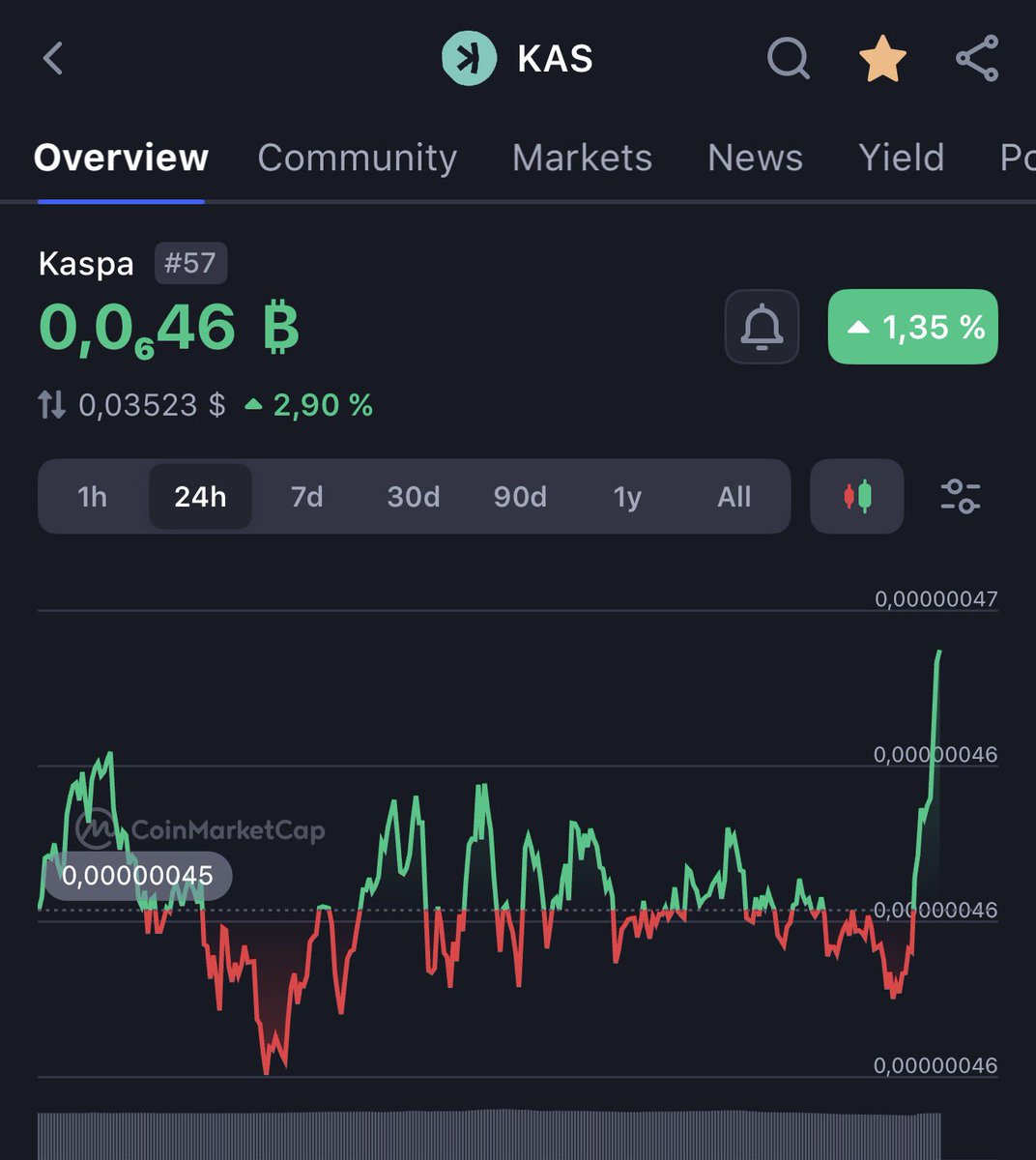Select the 90d timeframe
The width and height of the screenshot is (1036, 1160).
click(x=520, y=497)
